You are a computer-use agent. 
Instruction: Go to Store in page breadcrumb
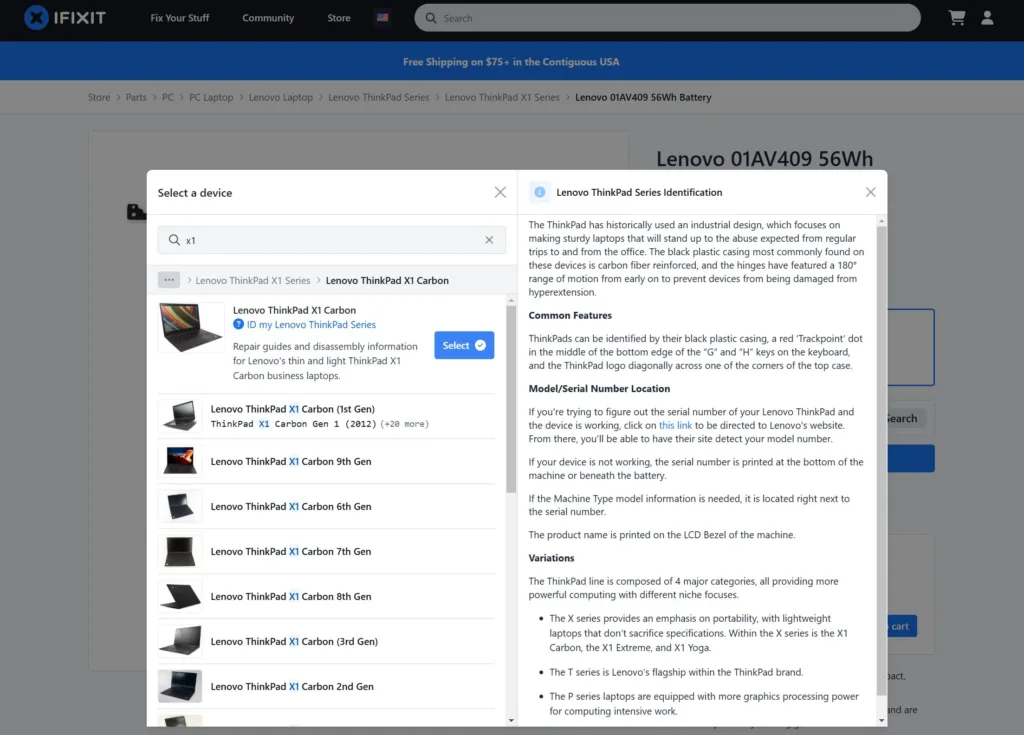point(99,97)
